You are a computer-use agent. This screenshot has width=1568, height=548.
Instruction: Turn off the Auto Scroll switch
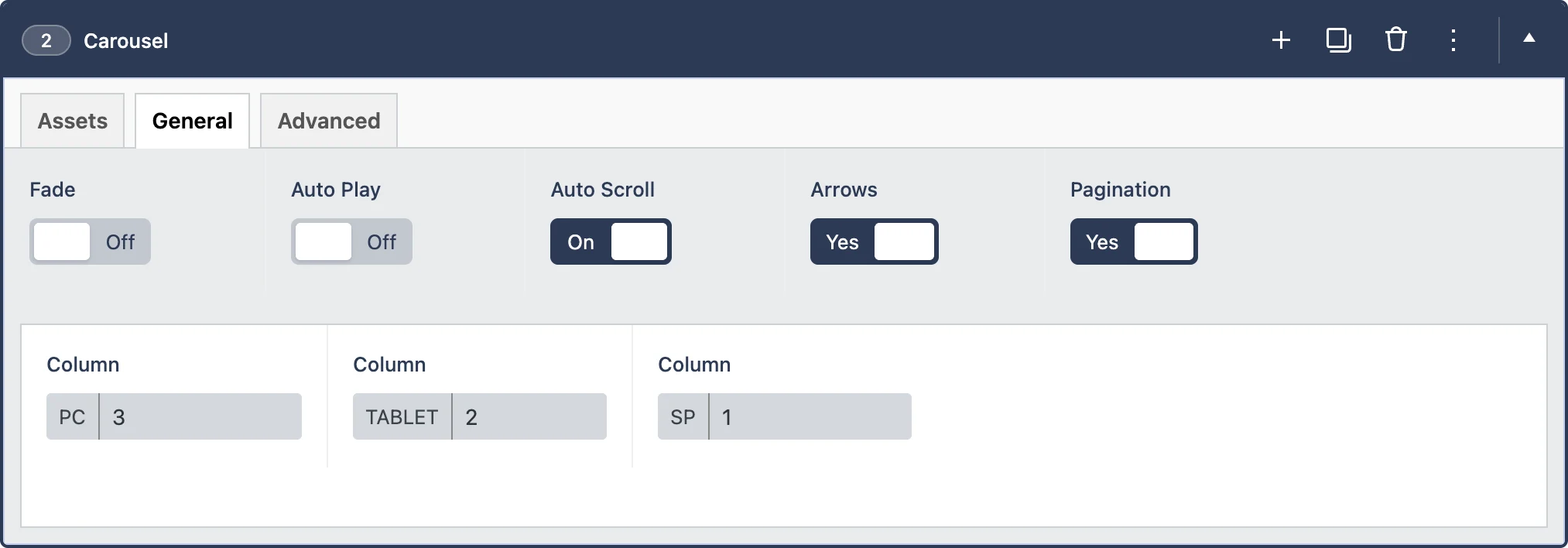[x=611, y=241]
